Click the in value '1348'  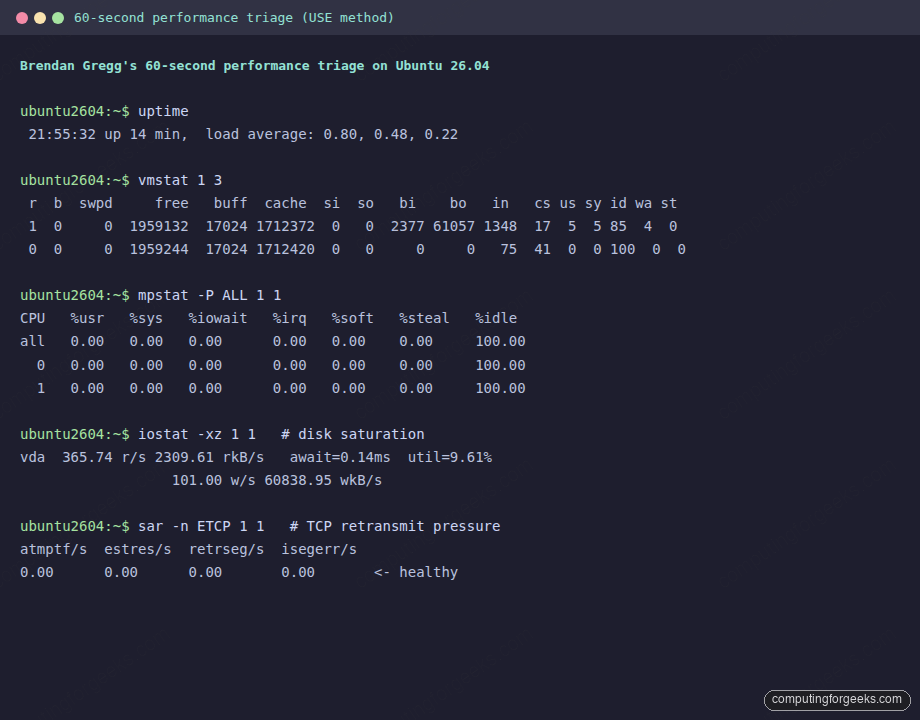(x=500, y=227)
